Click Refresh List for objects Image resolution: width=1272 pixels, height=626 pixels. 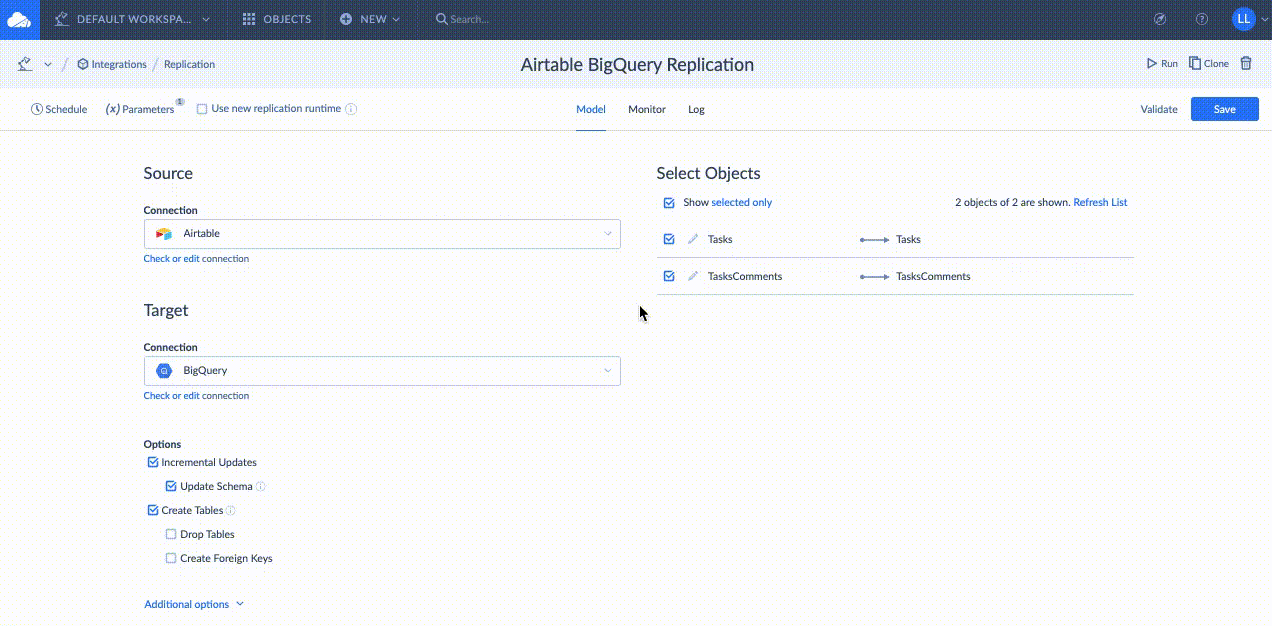[1100, 202]
